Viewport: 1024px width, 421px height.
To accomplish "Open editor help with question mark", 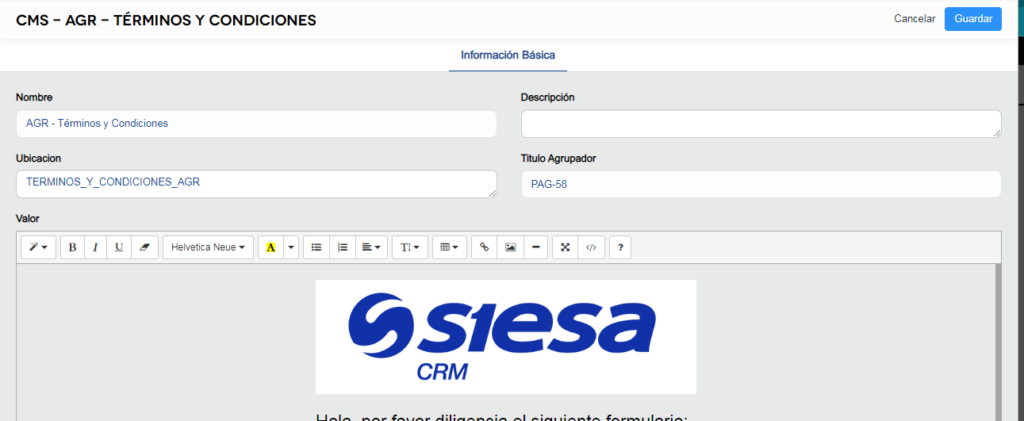I will (620, 247).
